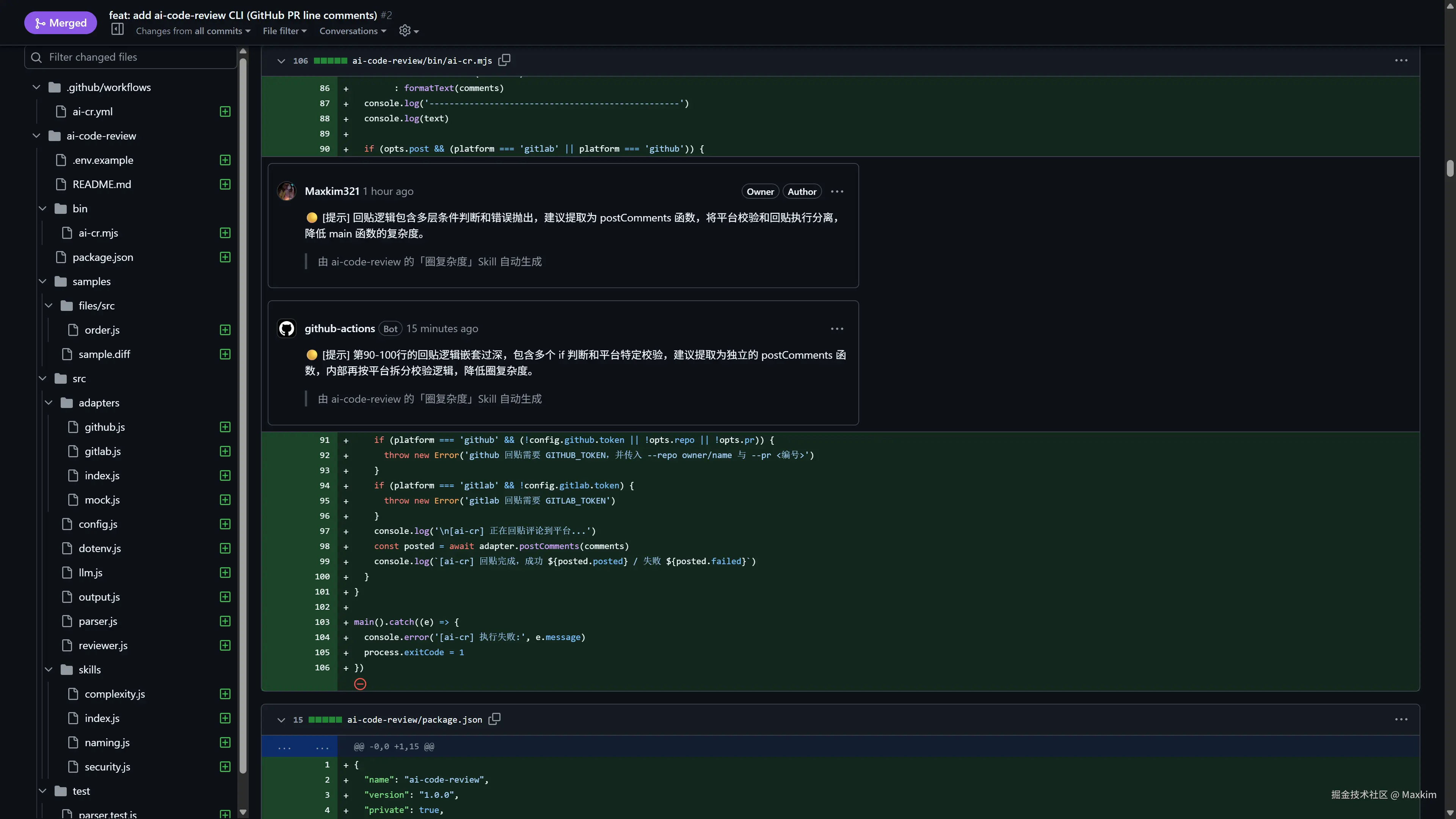Select gitlab.js in the file tree

pos(102,451)
